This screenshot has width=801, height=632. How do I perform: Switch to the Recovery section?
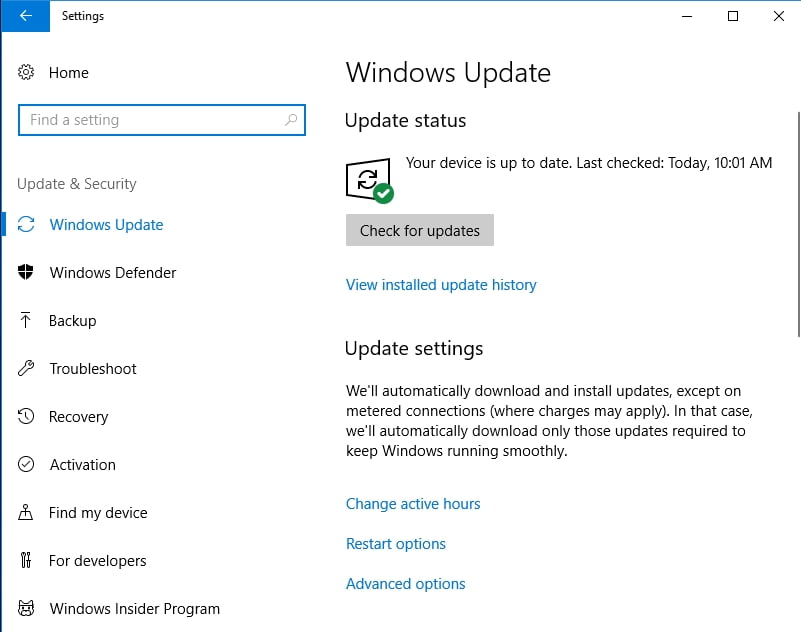click(x=79, y=417)
